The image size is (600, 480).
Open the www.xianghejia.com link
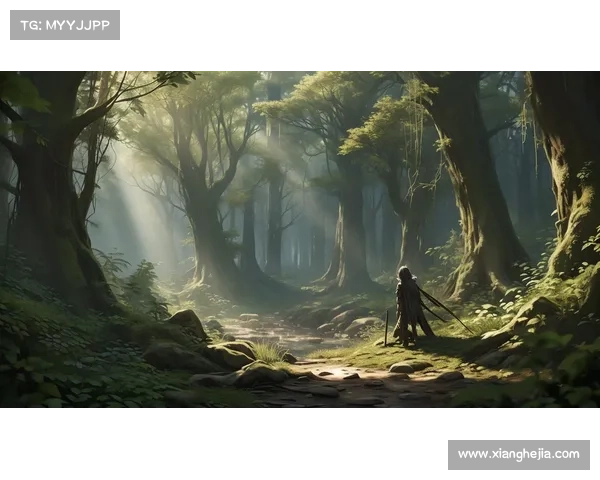click(519, 455)
